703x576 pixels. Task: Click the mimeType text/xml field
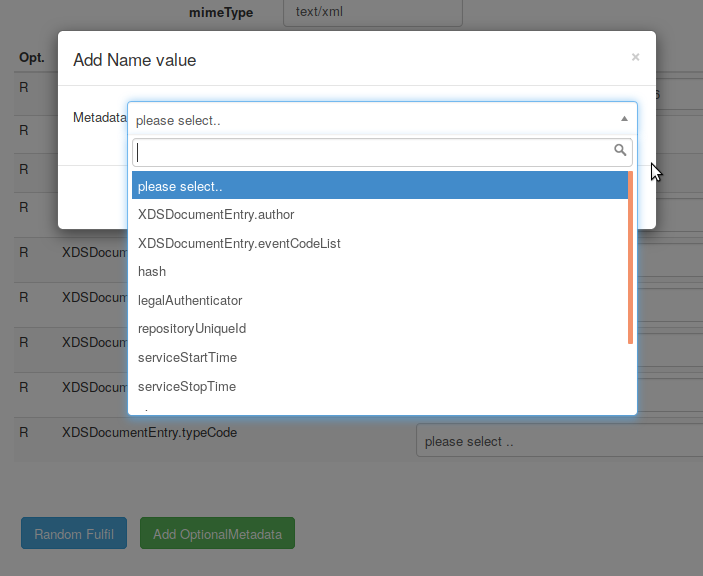click(372, 13)
